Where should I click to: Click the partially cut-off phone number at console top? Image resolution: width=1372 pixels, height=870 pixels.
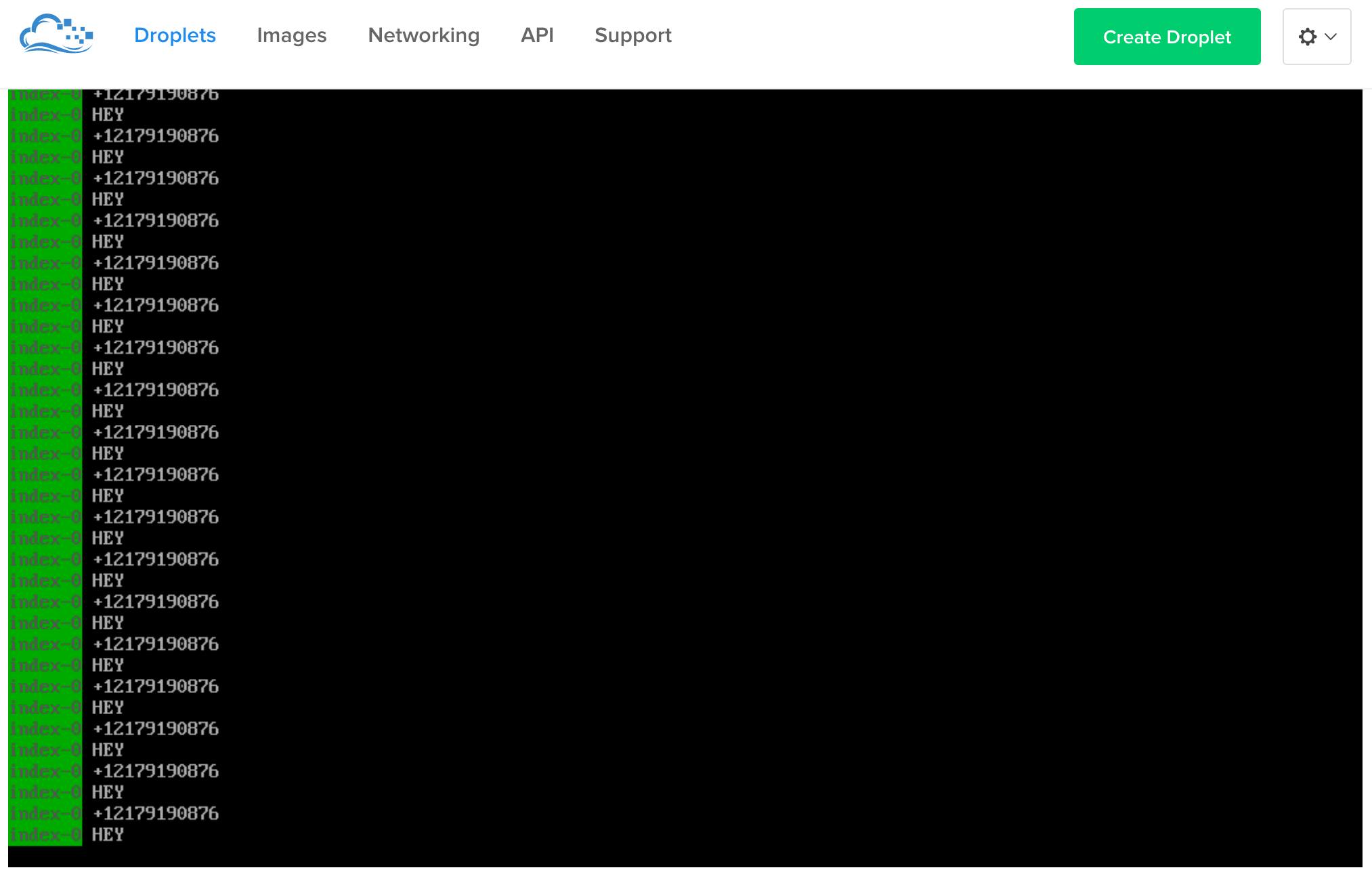click(x=156, y=95)
